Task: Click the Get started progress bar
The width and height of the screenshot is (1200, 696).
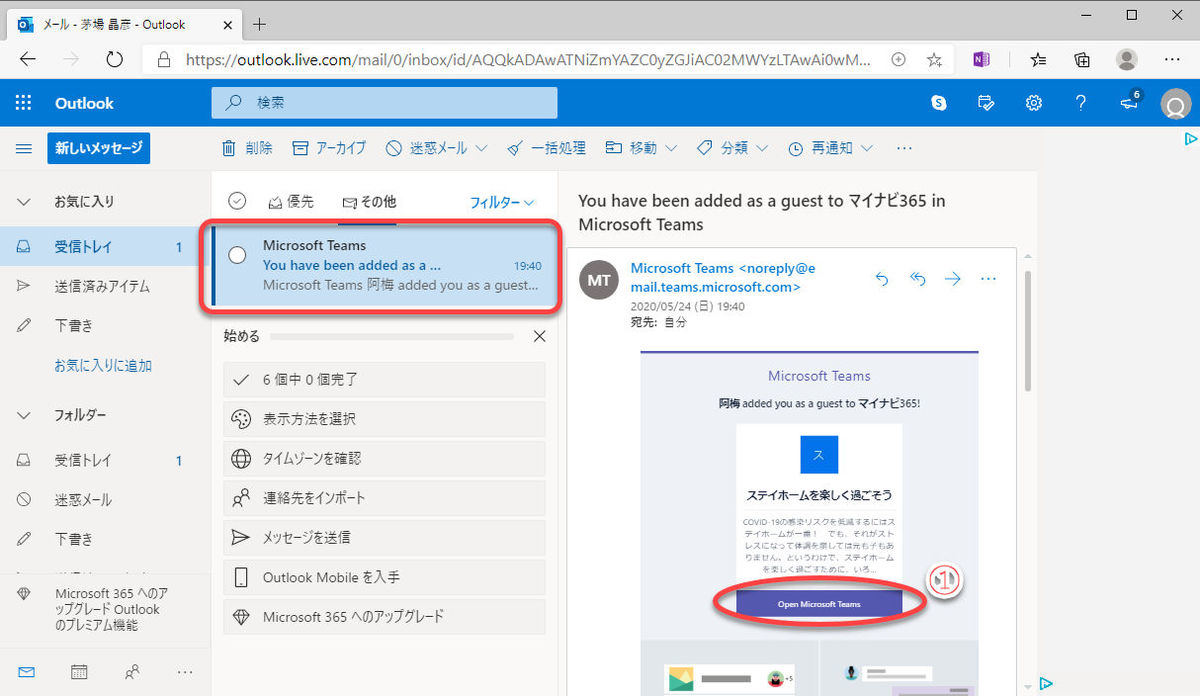Action: coord(394,337)
